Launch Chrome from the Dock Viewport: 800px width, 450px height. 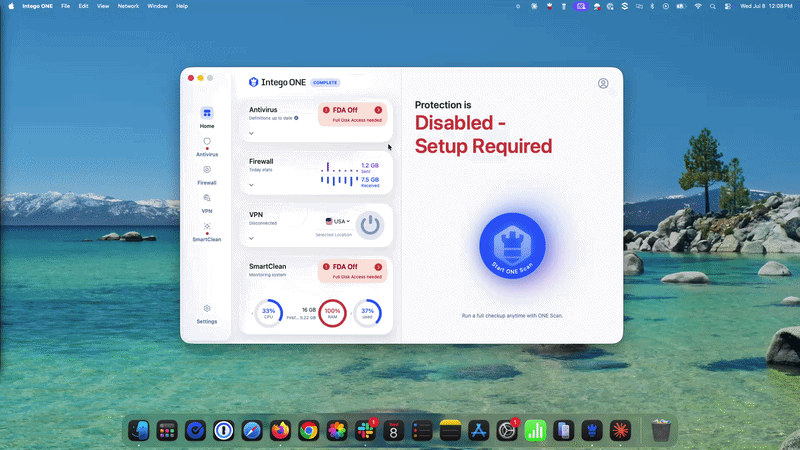click(309, 431)
